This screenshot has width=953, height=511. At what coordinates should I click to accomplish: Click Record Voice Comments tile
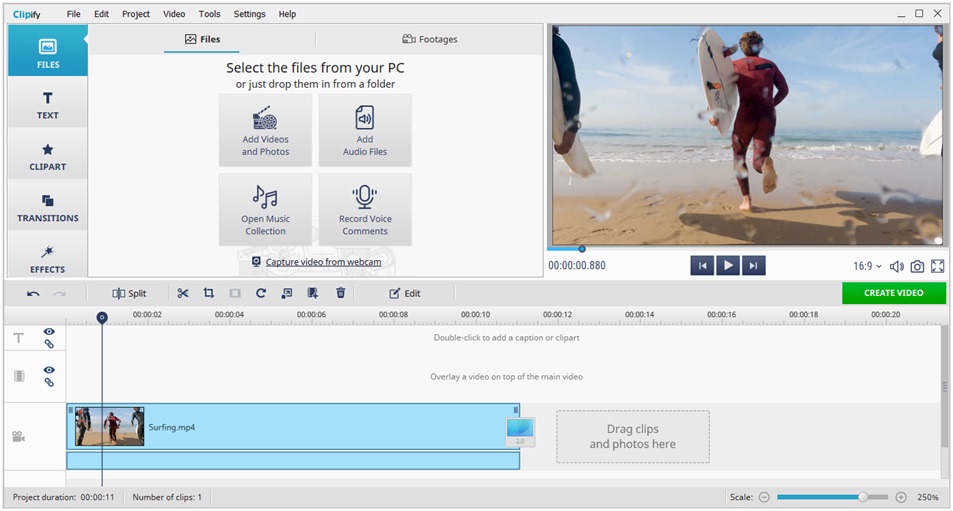pyautogui.click(x=365, y=210)
